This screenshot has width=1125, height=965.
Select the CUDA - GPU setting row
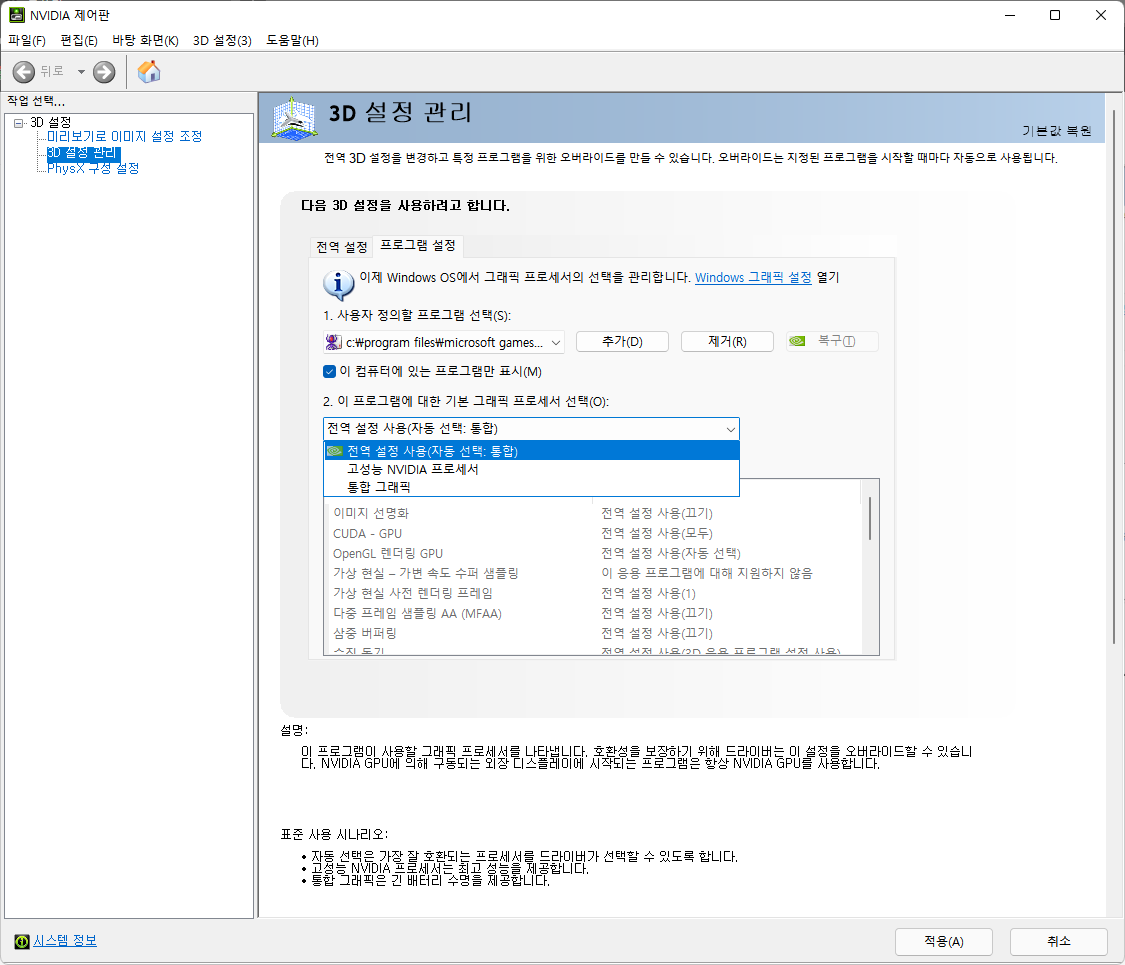[593, 533]
